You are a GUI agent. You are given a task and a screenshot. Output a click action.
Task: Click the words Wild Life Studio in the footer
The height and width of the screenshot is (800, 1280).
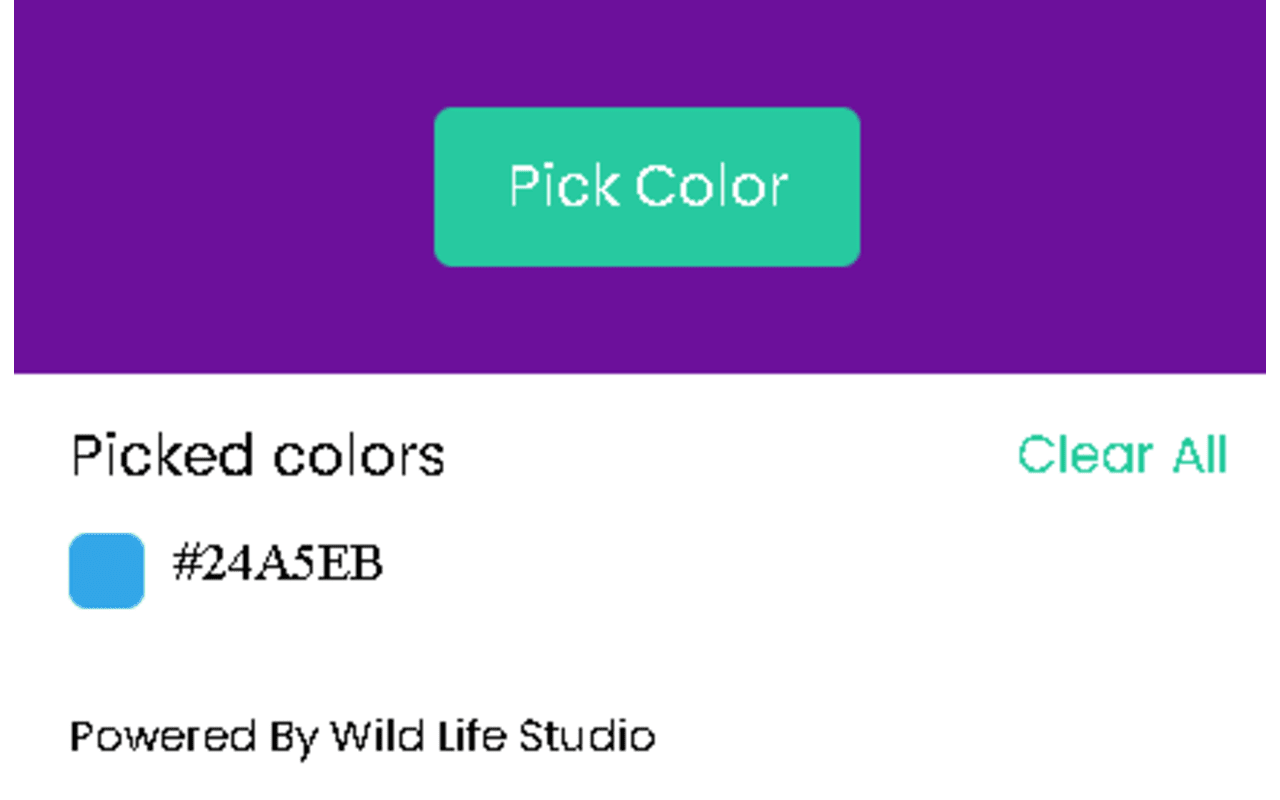[x=492, y=737]
